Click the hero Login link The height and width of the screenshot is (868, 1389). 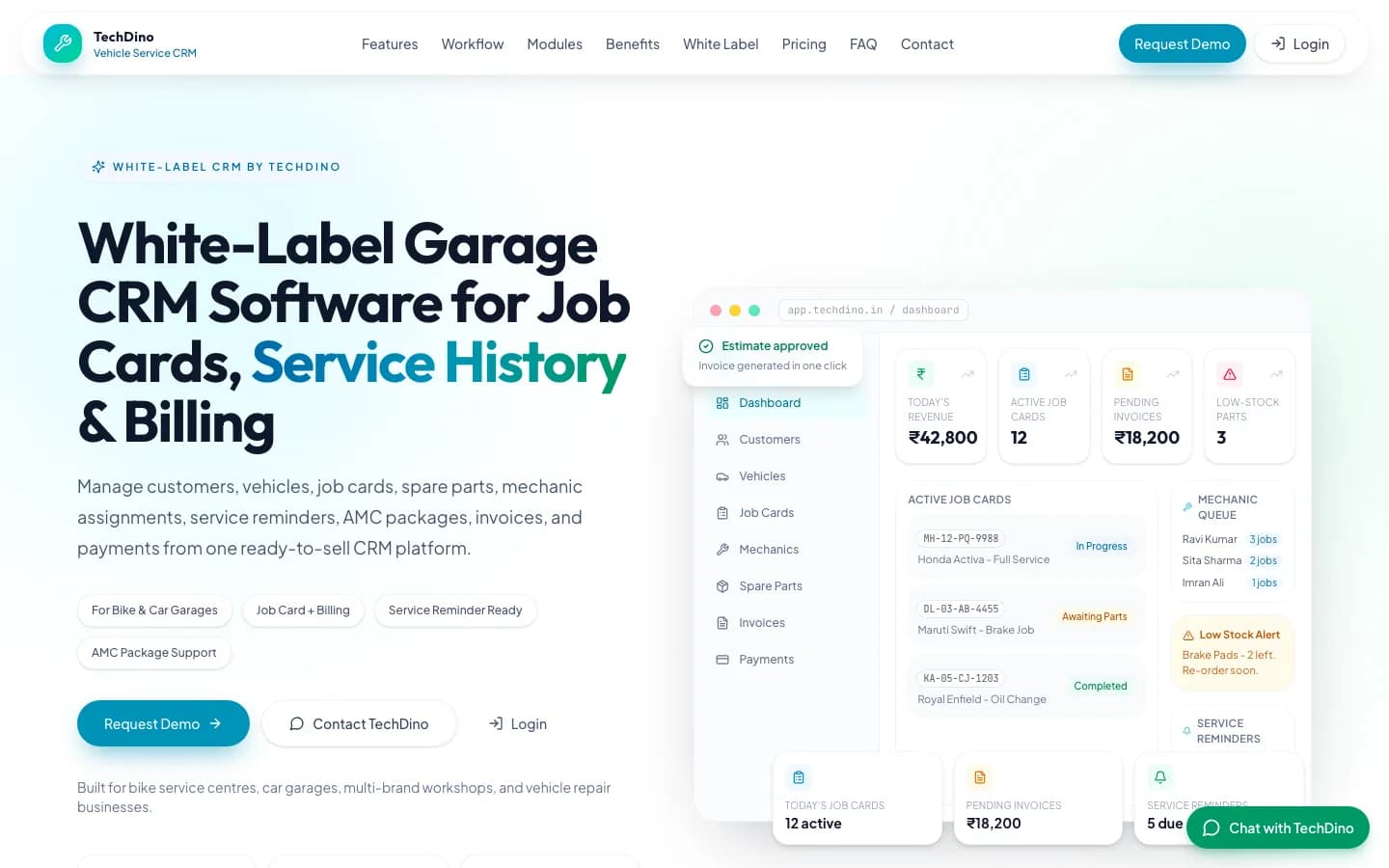click(518, 723)
